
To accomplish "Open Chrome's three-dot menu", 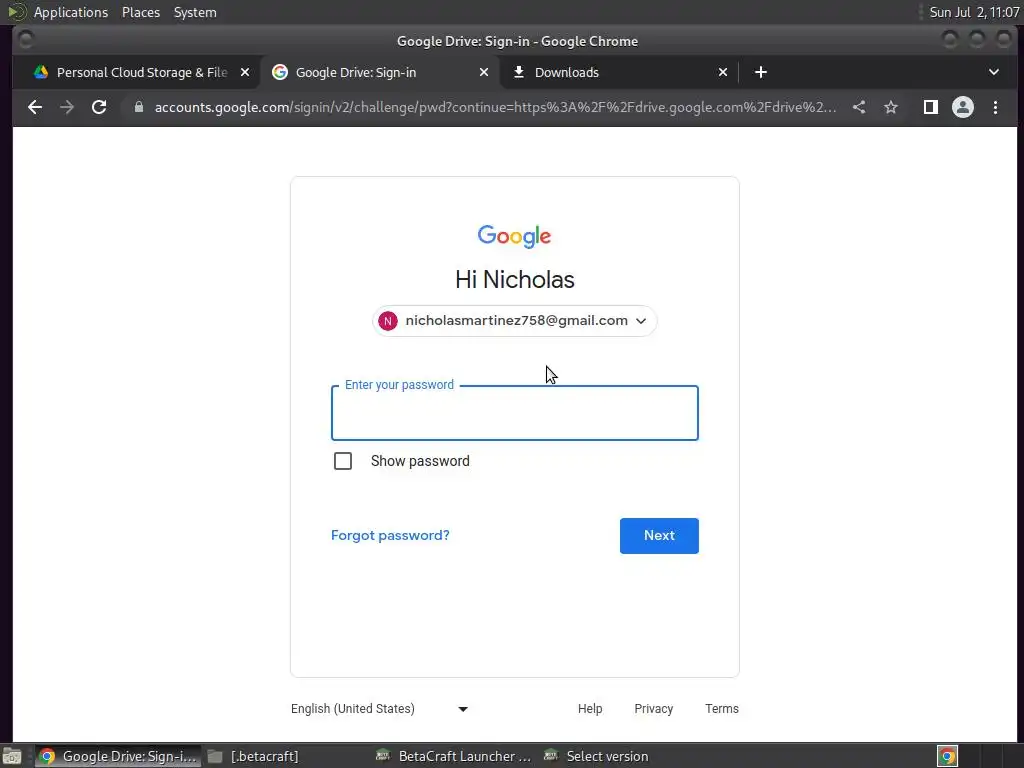I will [995, 107].
